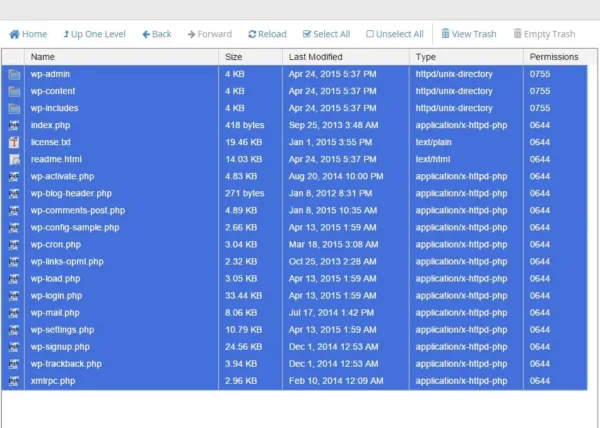
Task: Click the wp-mail.php file icon
Action: [x=14, y=313]
